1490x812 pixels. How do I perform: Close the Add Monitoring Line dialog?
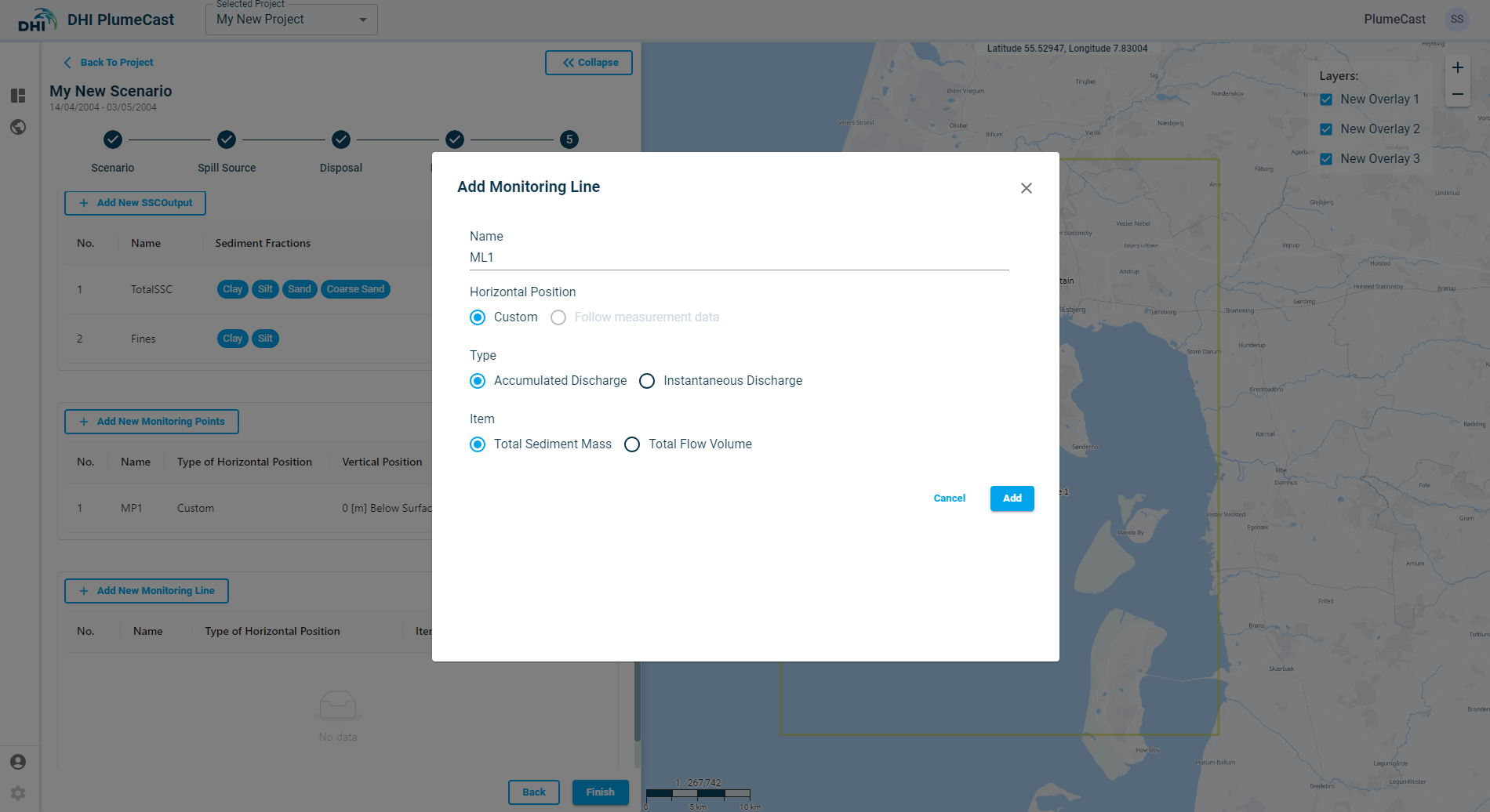(1026, 188)
